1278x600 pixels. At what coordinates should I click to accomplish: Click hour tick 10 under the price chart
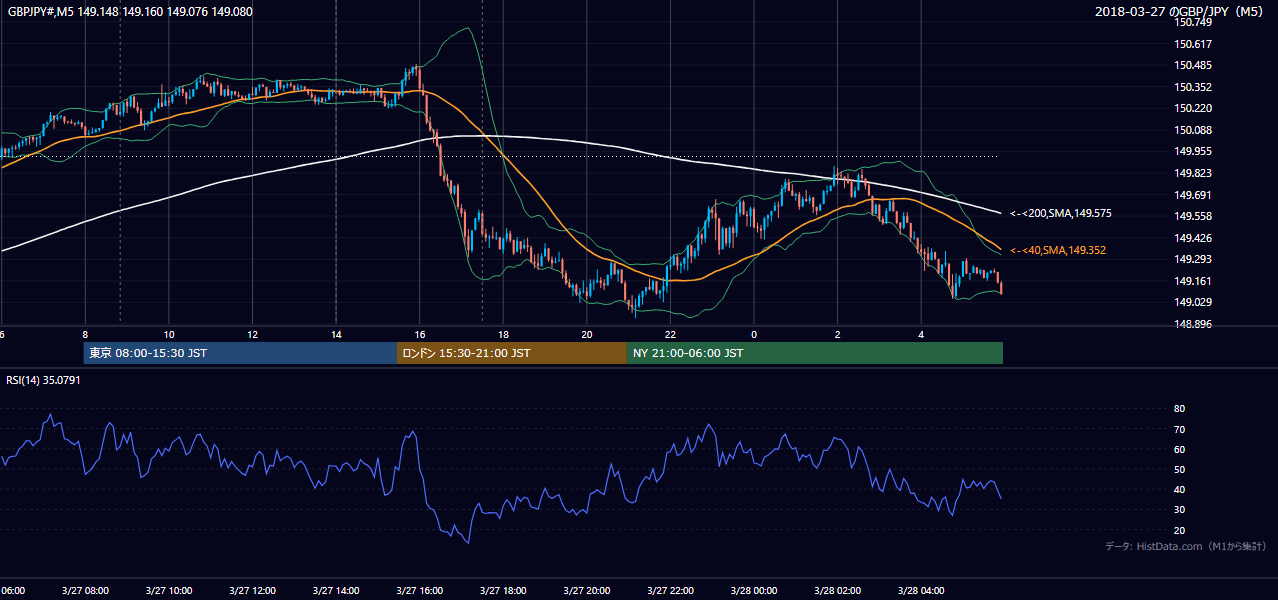point(169,335)
